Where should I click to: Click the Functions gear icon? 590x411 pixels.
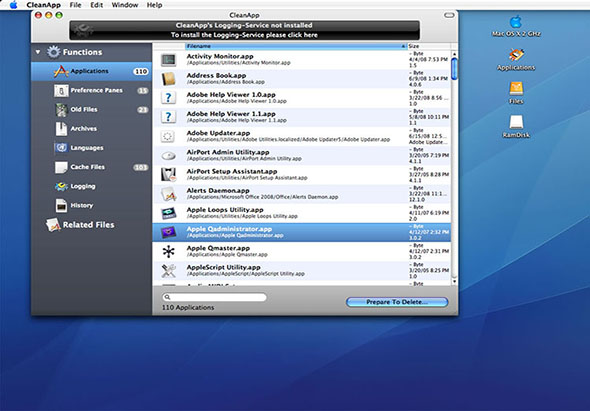tap(53, 52)
